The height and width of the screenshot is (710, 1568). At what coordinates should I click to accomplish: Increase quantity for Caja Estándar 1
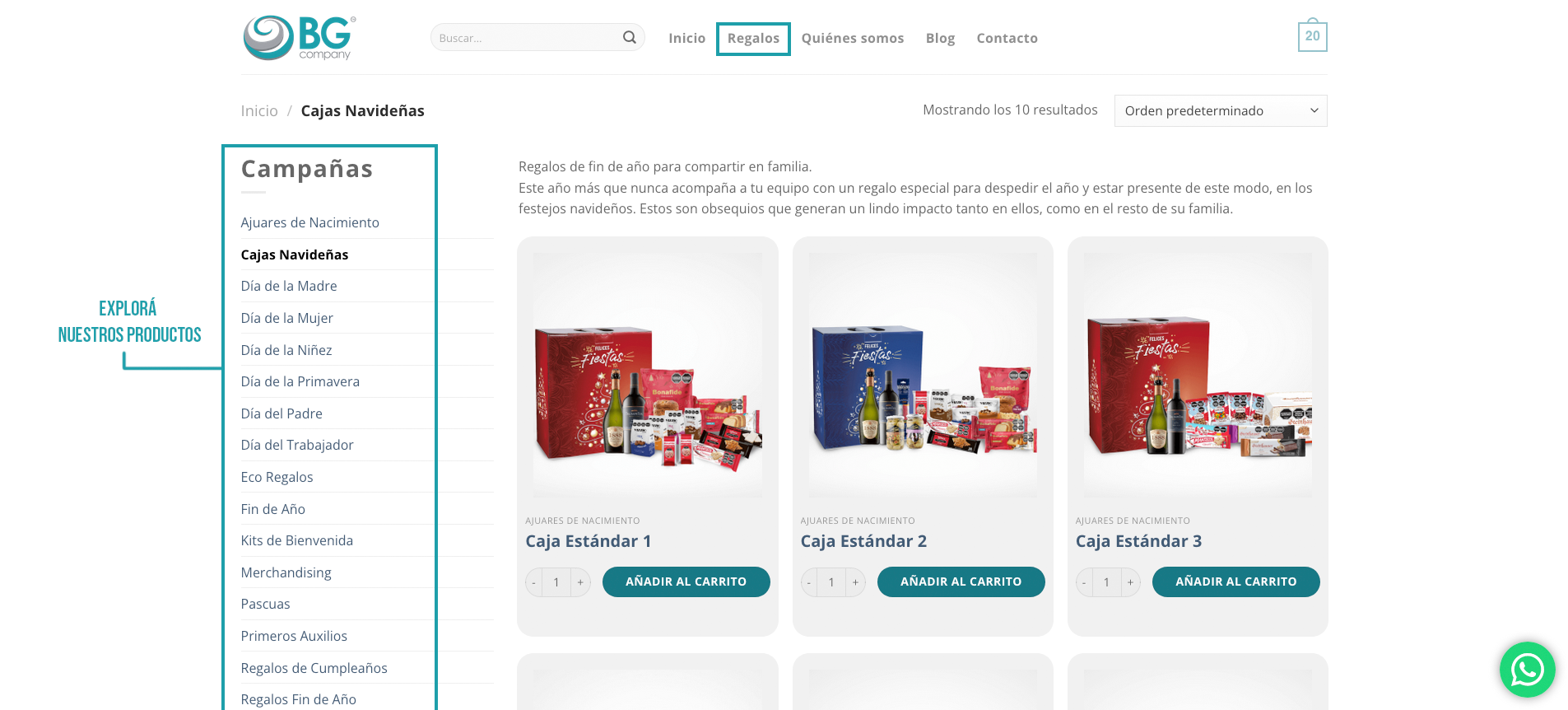click(x=580, y=582)
